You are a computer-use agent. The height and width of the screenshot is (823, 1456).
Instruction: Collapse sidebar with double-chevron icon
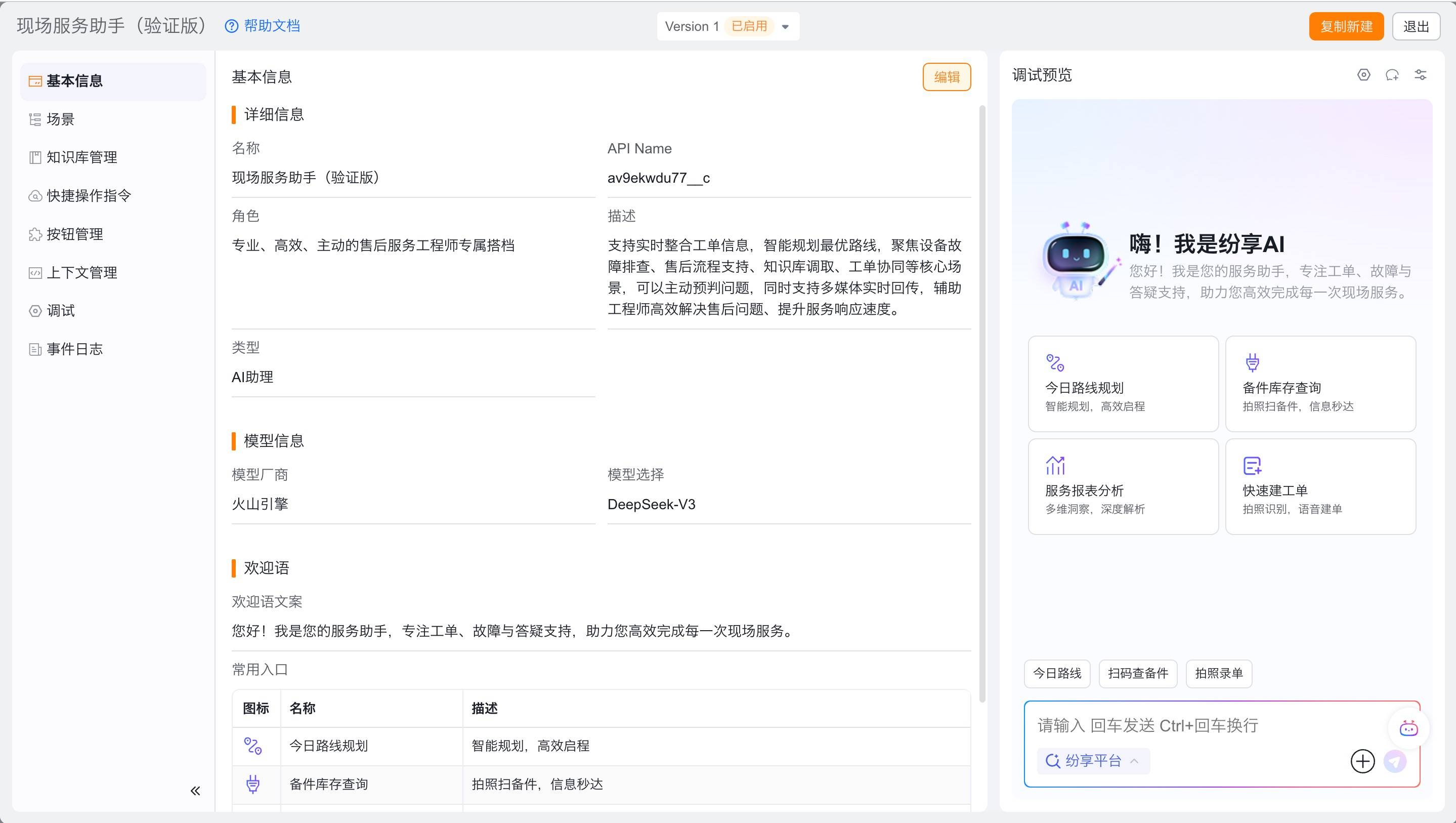195,791
